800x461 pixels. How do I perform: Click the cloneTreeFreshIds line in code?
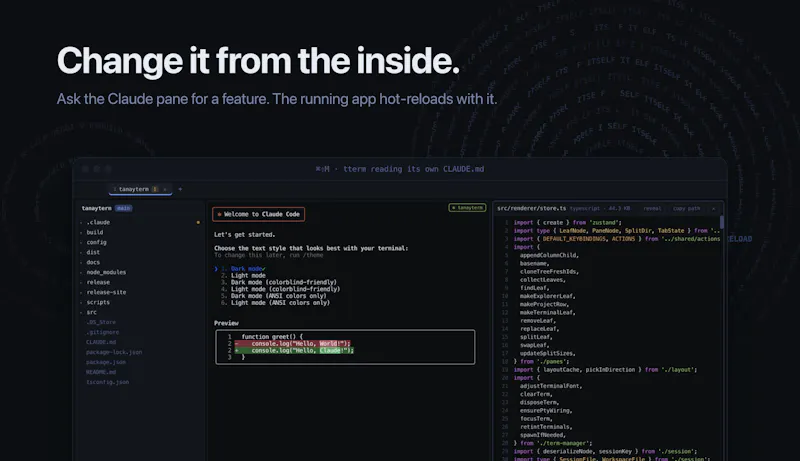(x=549, y=271)
